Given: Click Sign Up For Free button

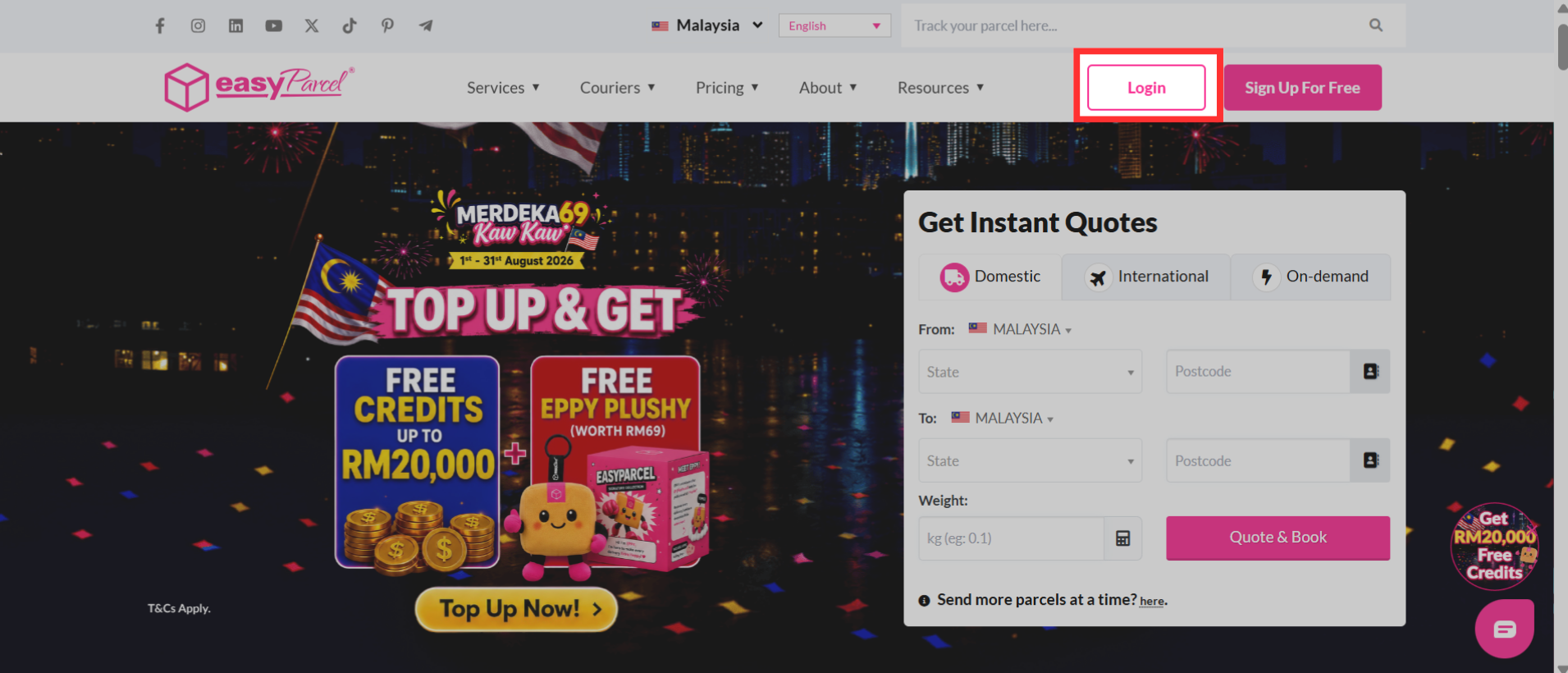Looking at the screenshot, I should tap(1302, 88).
